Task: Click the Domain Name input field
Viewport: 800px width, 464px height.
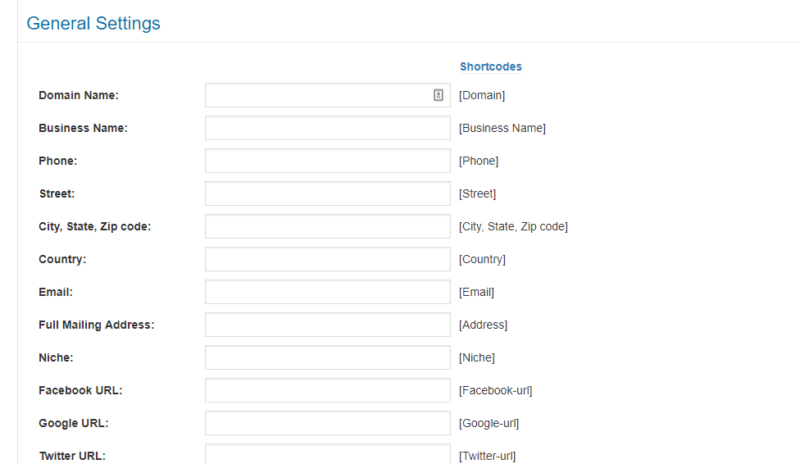Action: point(328,95)
